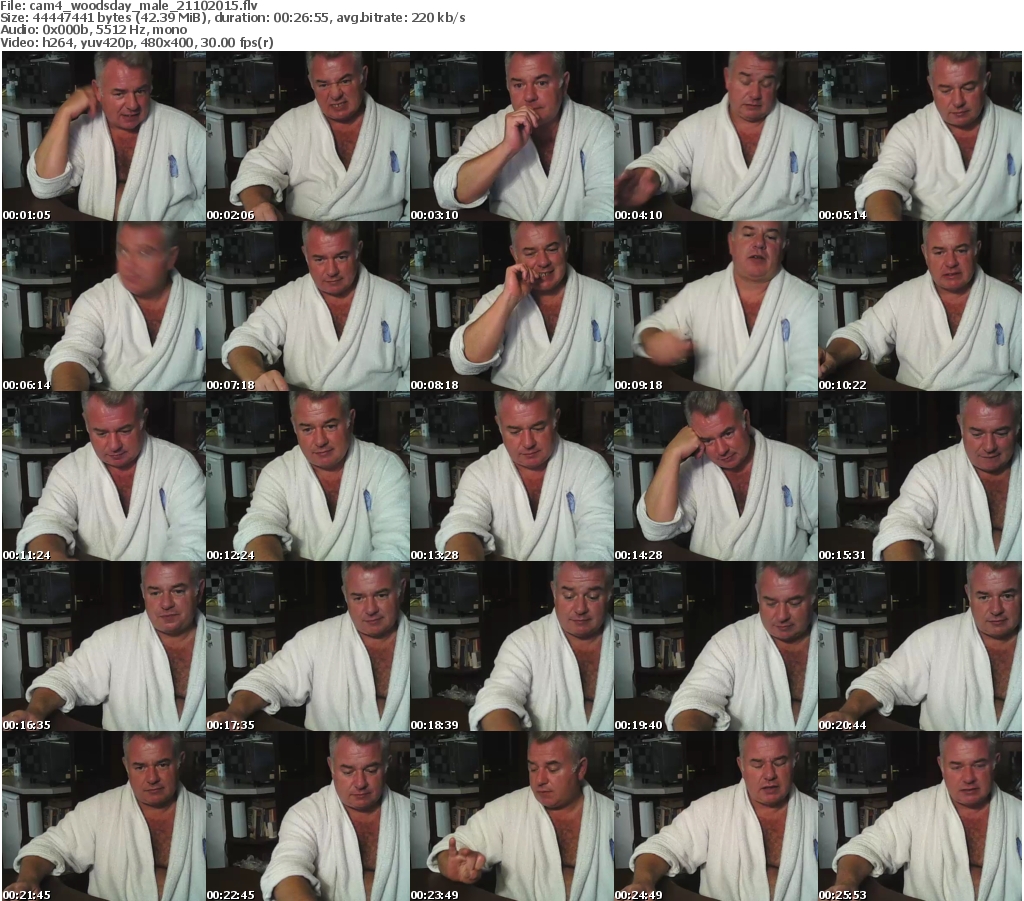Pick the frame stamped 00:12:24
This screenshot has width=1024, height=901.
click(x=308, y=476)
